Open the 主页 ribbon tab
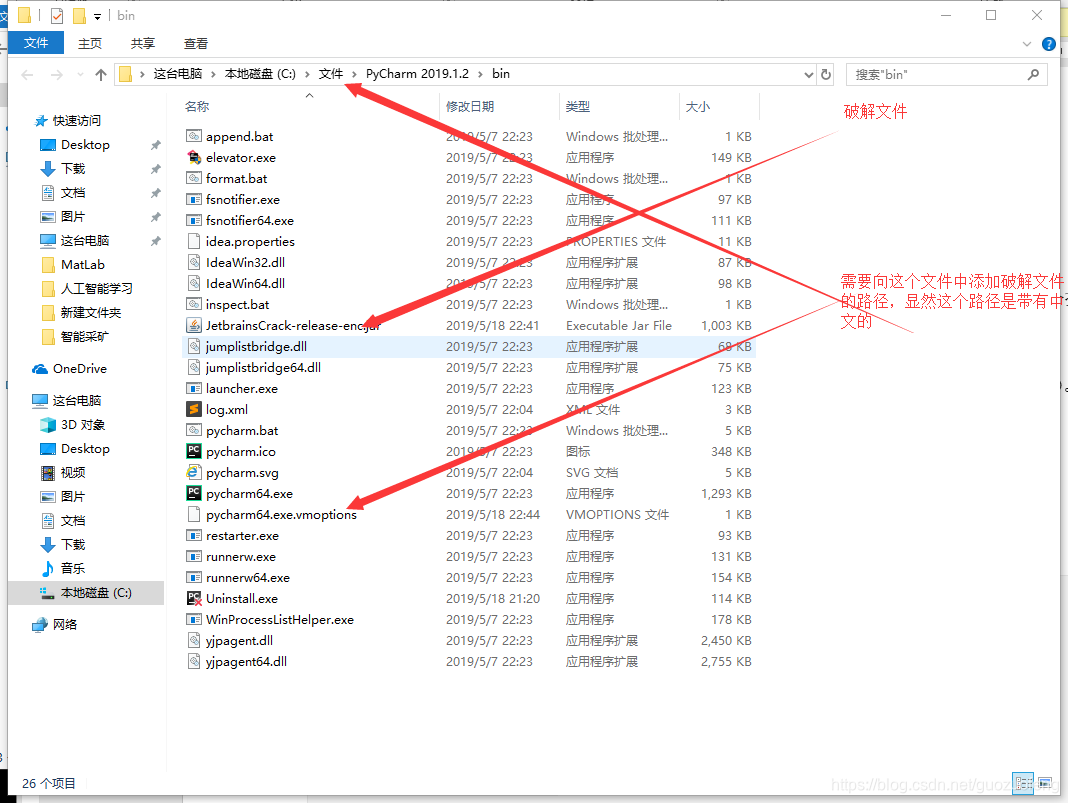Viewport: 1068px width, 803px height. tap(90, 44)
